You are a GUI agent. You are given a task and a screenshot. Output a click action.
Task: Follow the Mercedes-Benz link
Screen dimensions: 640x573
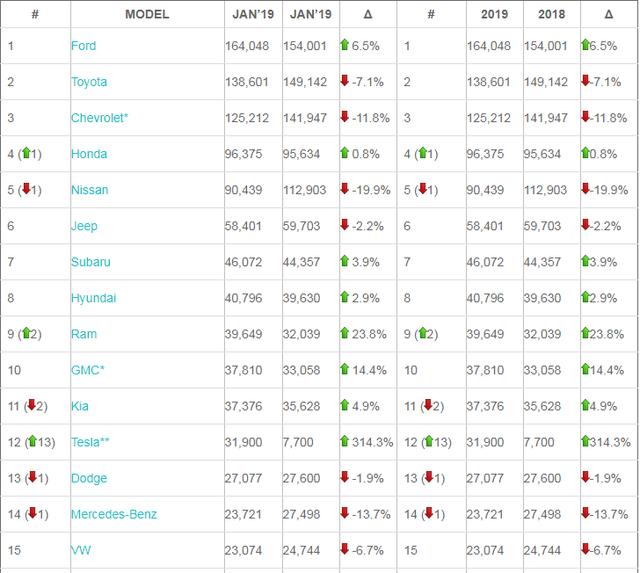click(114, 514)
